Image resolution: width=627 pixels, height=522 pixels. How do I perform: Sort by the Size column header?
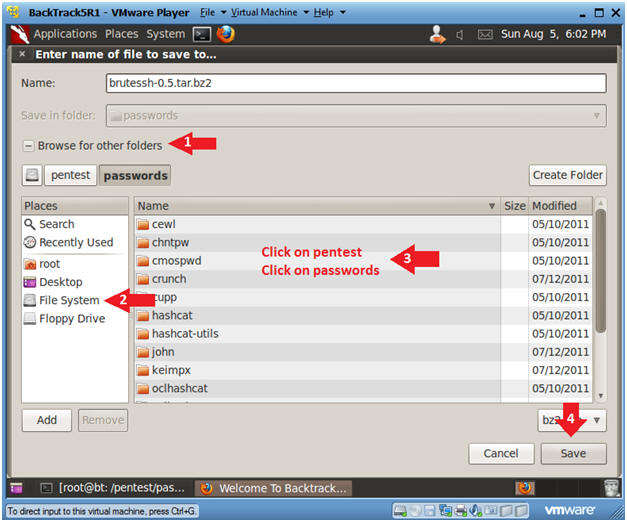(514, 206)
